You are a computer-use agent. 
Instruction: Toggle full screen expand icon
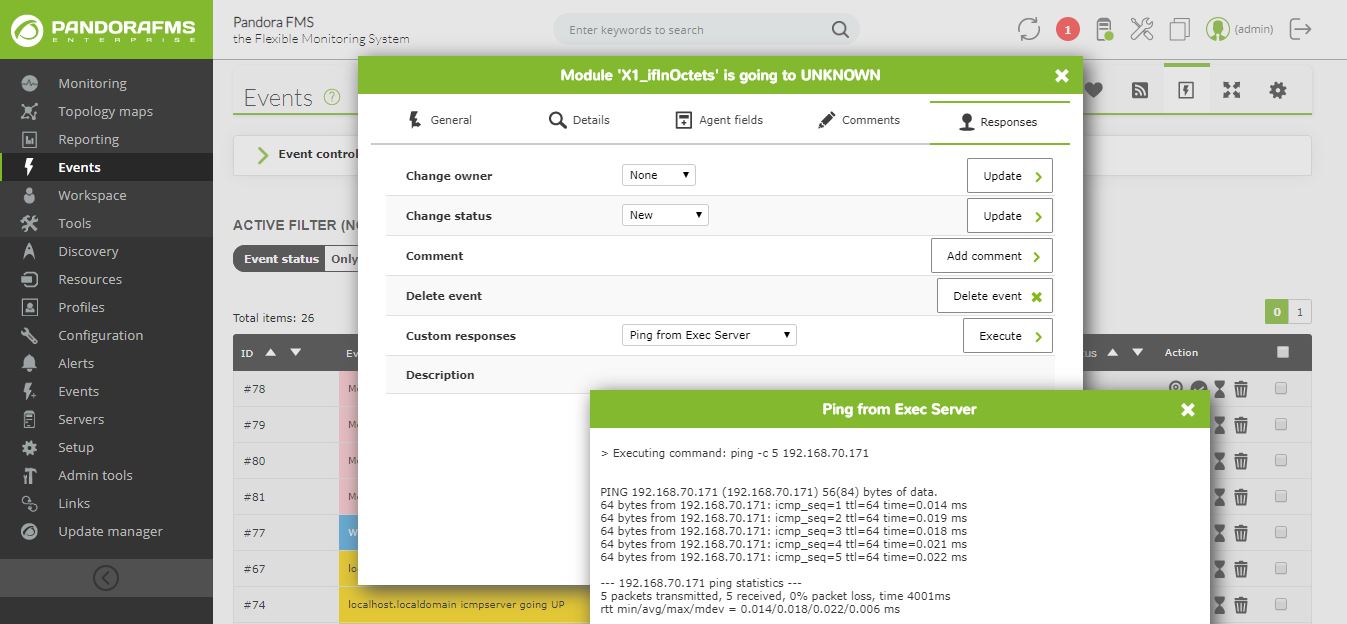[1232, 90]
